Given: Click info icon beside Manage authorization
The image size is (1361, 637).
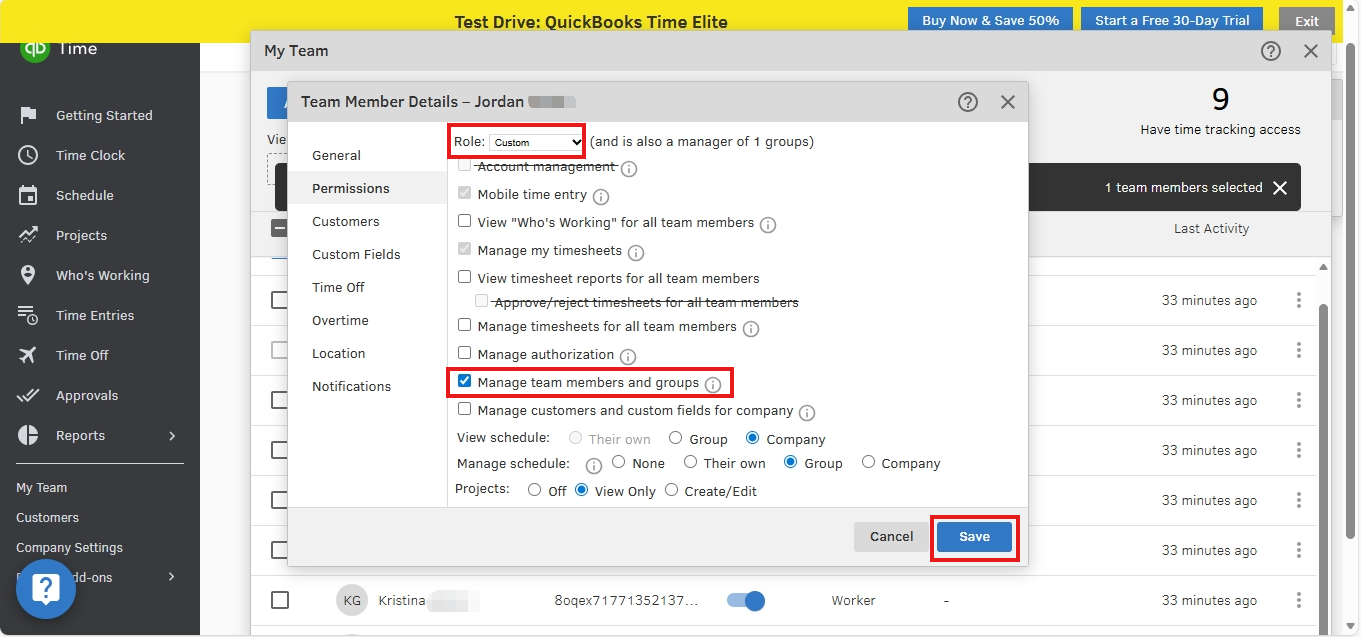Looking at the screenshot, I should point(628,356).
